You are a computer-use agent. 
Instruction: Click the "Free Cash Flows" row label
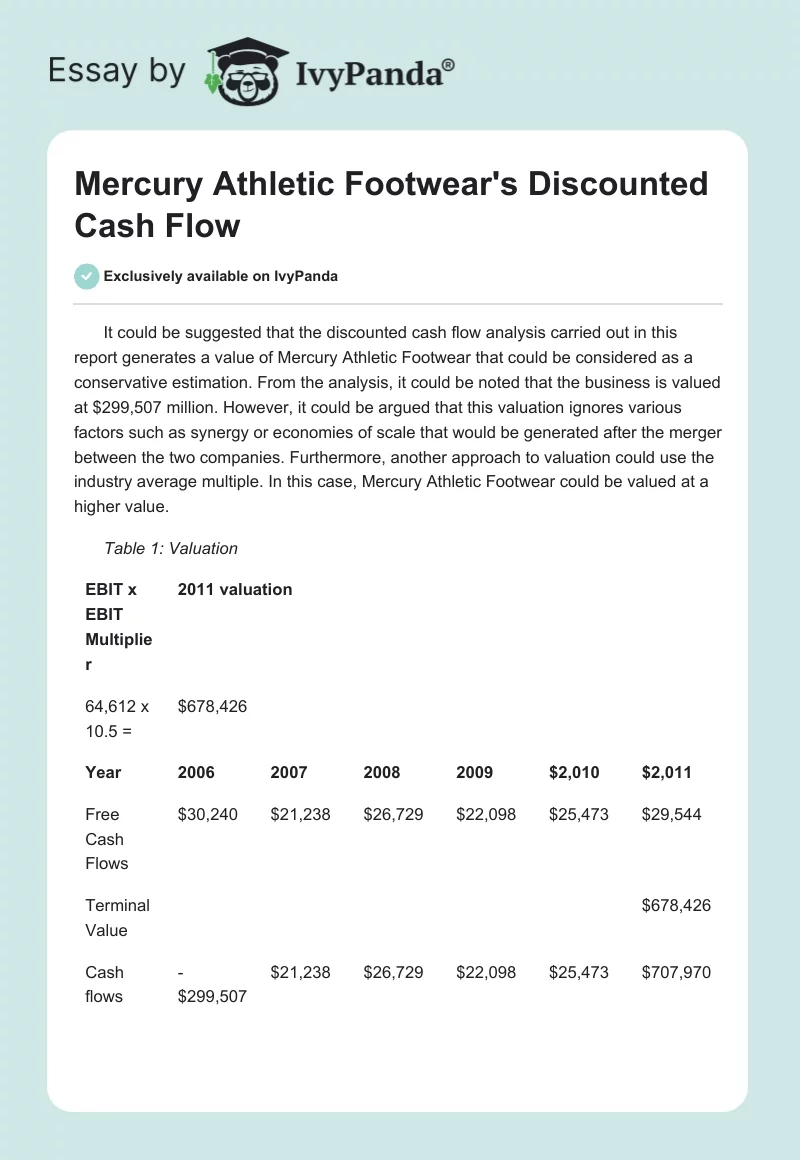pos(107,838)
